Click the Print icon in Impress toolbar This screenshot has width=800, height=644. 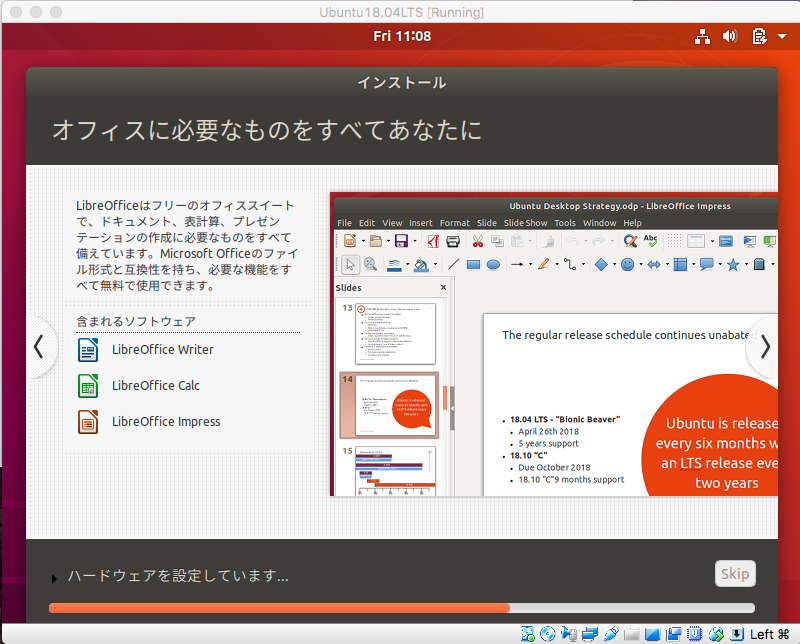tap(453, 241)
